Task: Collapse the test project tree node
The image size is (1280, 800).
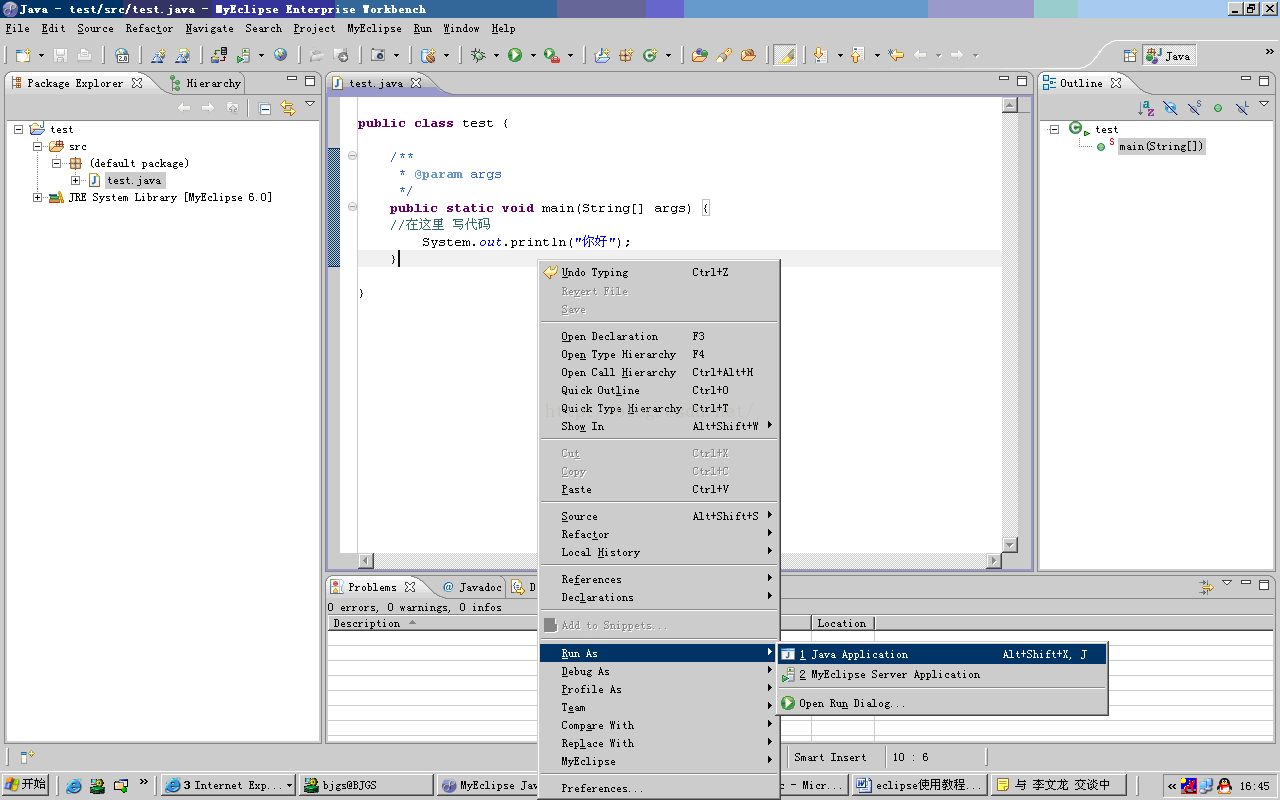Action: pos(19,129)
